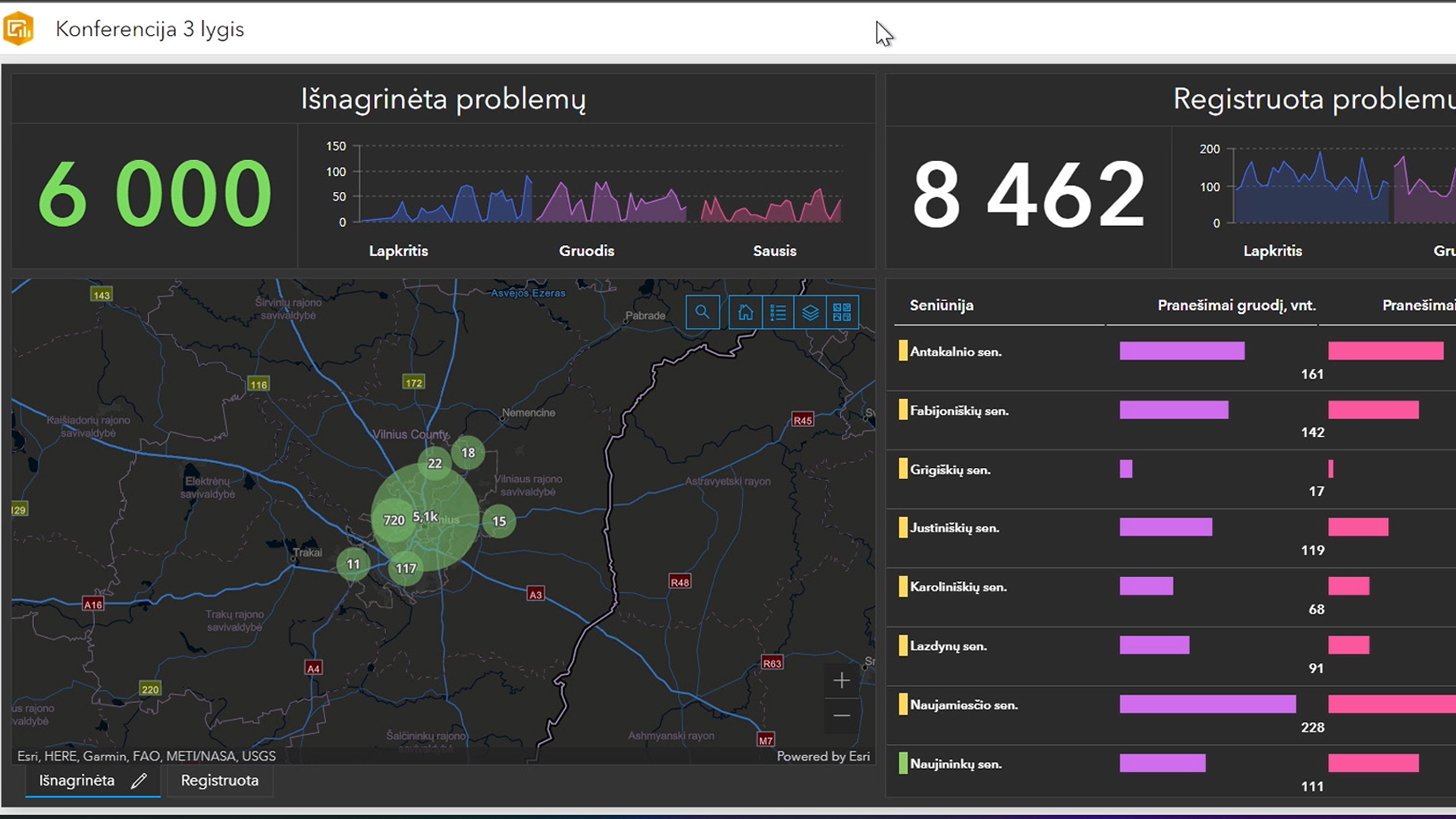This screenshot has width=1456, height=819.
Task: Click the 6 000 resolved problems indicator
Action: (155, 194)
